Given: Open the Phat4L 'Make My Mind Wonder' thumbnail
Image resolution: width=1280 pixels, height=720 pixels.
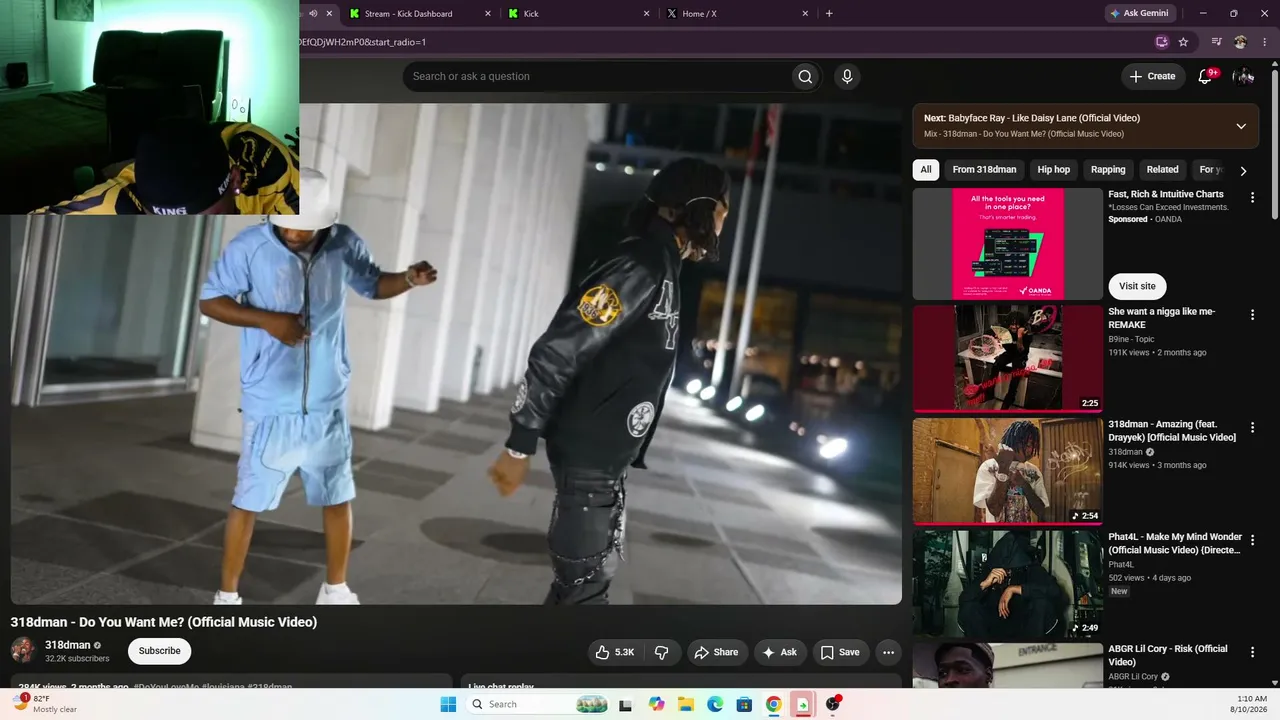Looking at the screenshot, I should click(1008, 584).
